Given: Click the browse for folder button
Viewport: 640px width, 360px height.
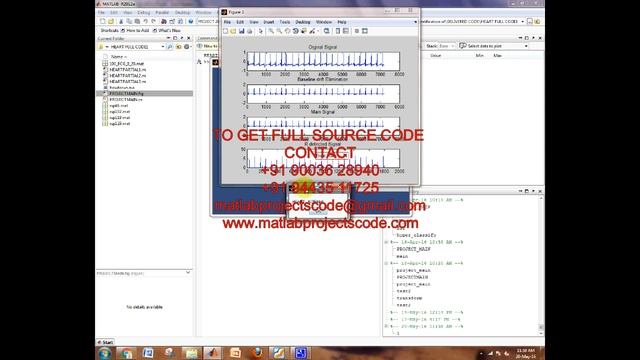Looking at the screenshot, I should (x=530, y=21).
